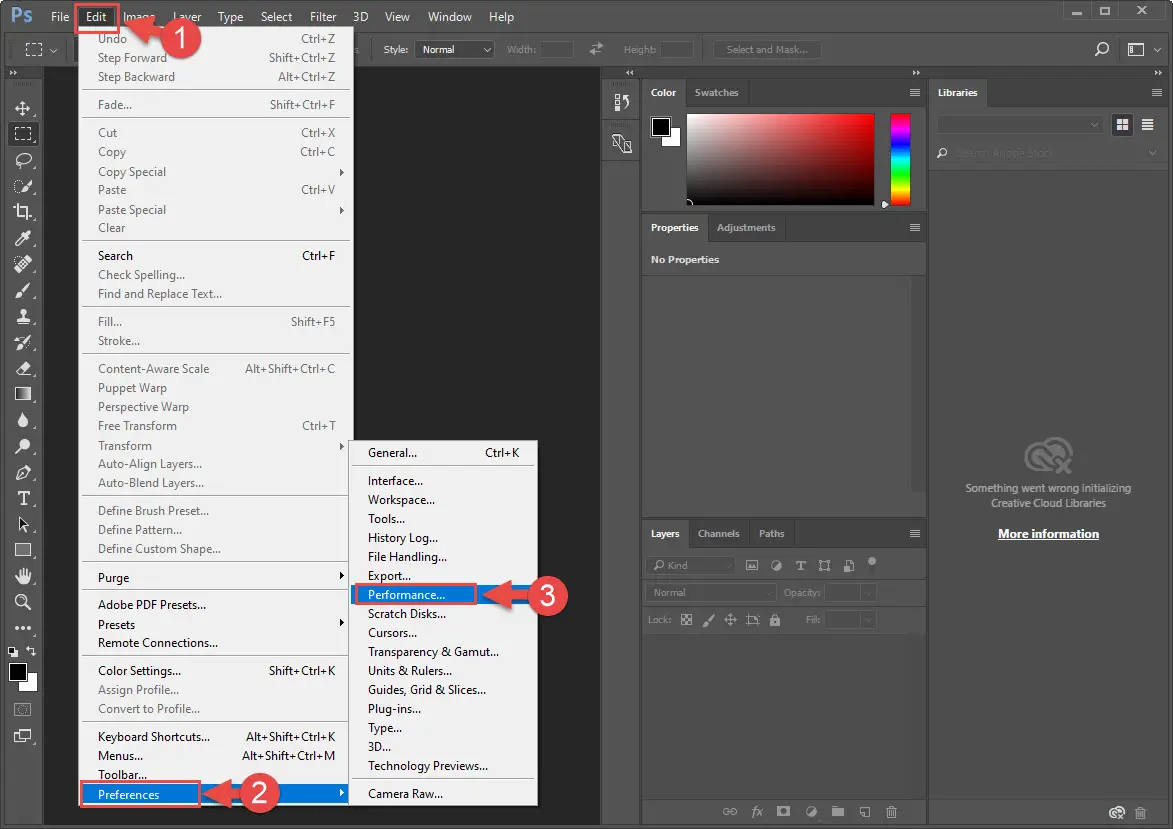1173x829 pixels.
Task: Toggle the layer filter switch
Action: [872, 562]
